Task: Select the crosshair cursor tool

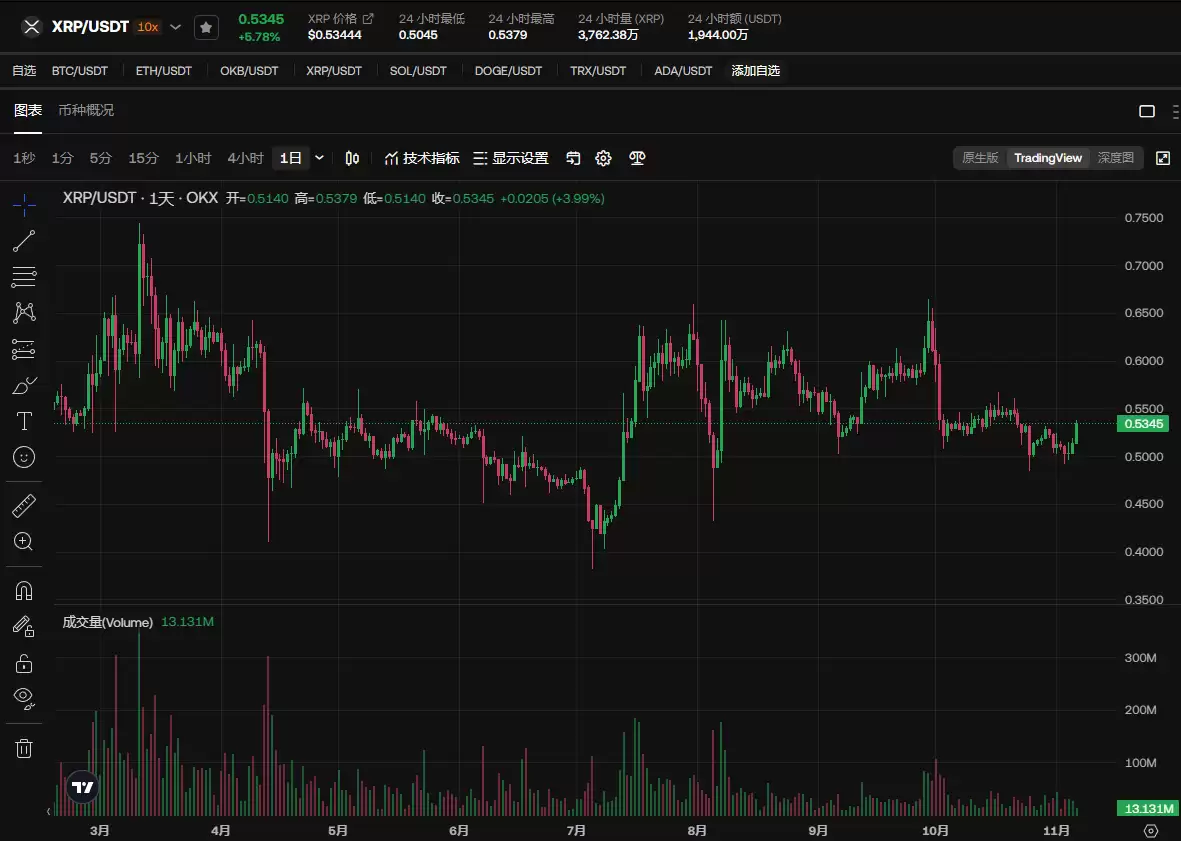Action: pyautogui.click(x=24, y=204)
